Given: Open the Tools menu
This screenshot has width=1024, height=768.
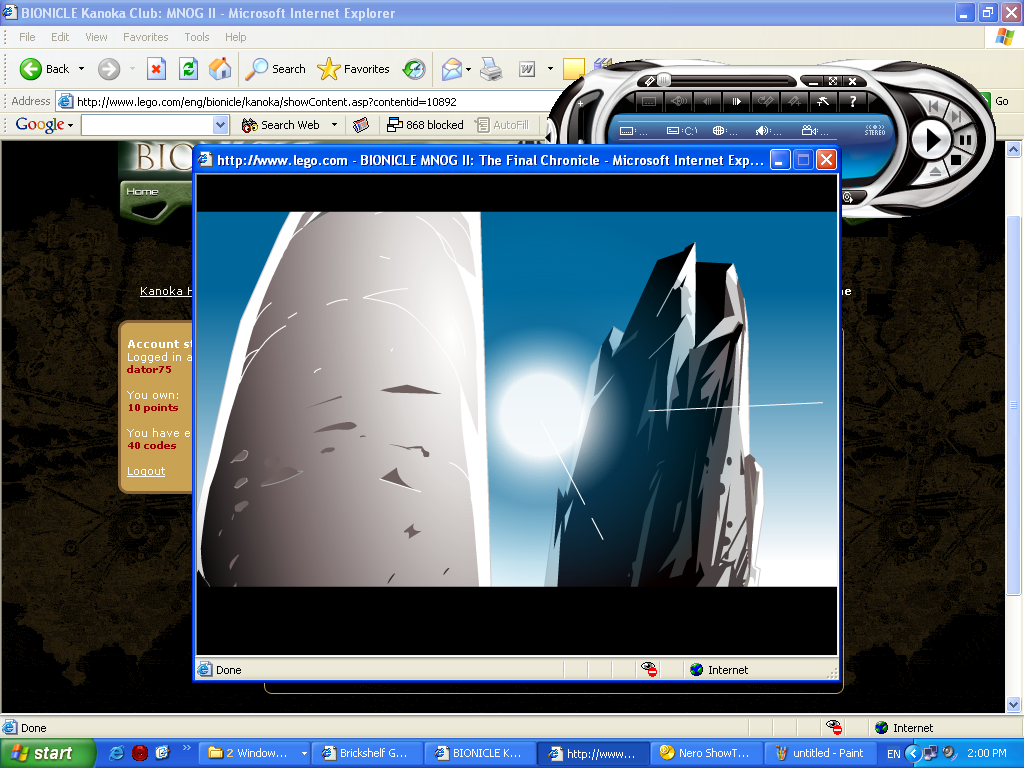Looking at the screenshot, I should tap(197, 37).
